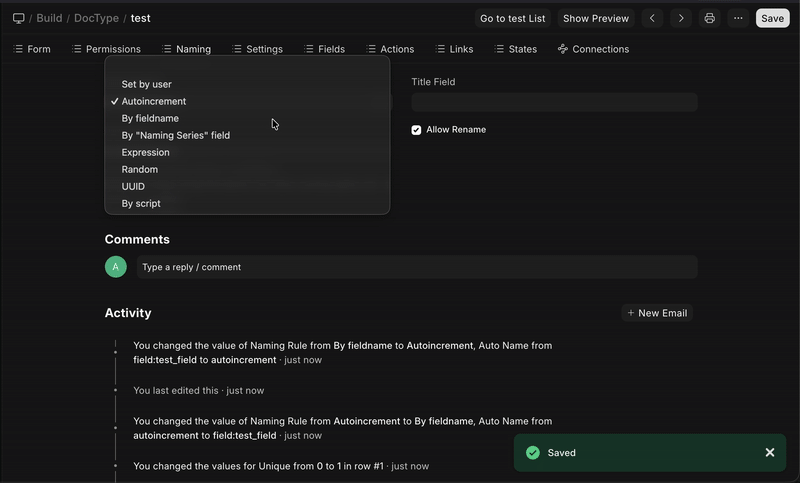Uncheck the Allow Rename checkbox
The height and width of the screenshot is (483, 800).
click(417, 130)
